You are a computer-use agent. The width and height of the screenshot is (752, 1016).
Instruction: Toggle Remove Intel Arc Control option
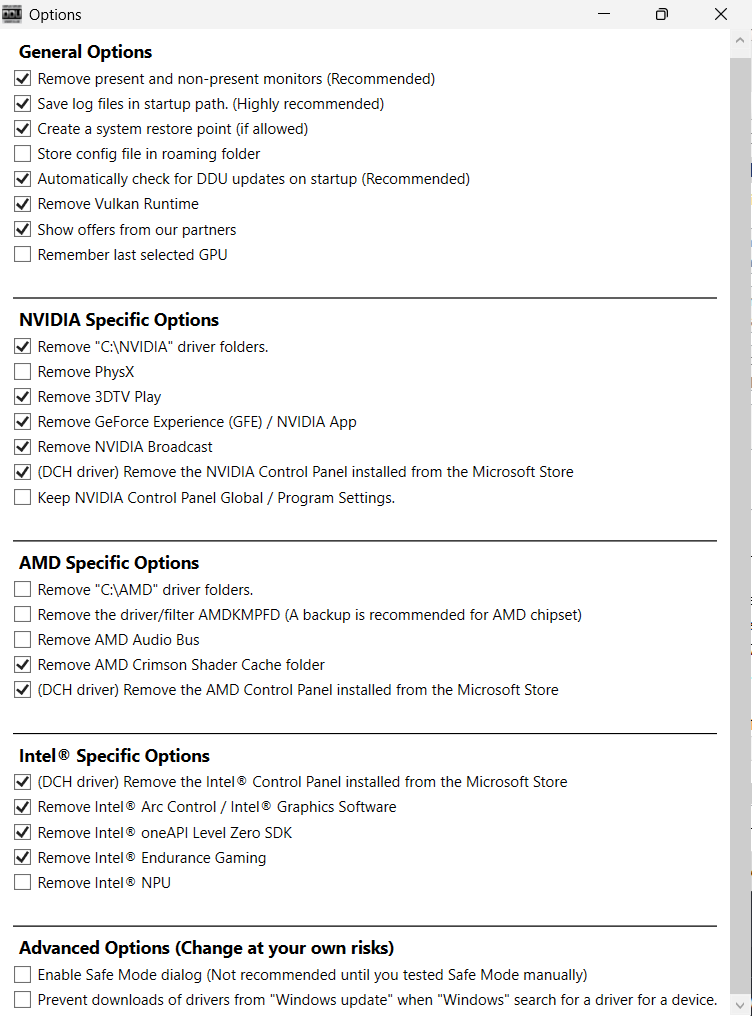point(23,807)
